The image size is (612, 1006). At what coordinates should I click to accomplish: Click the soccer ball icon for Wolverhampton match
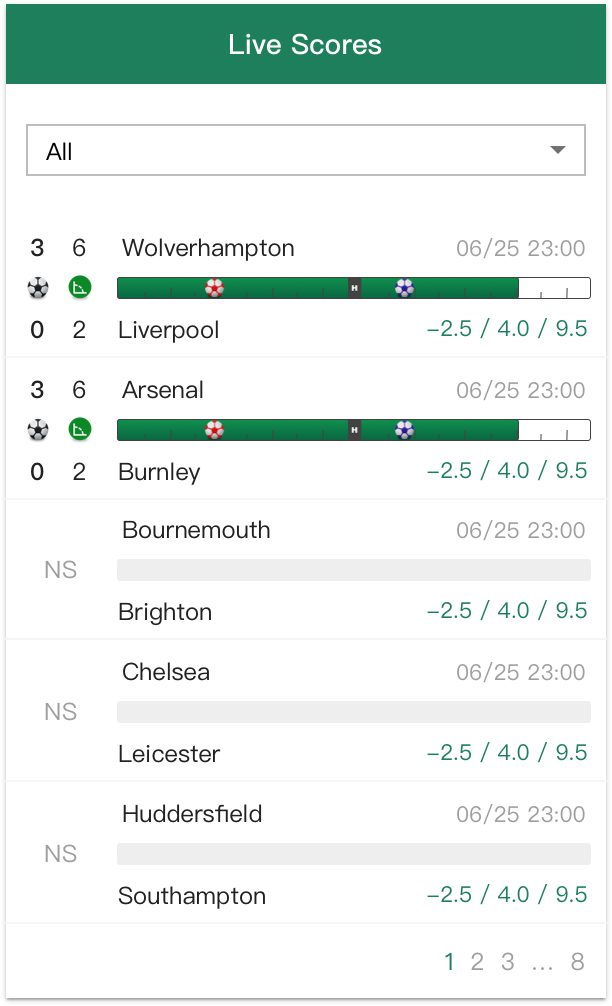38,287
